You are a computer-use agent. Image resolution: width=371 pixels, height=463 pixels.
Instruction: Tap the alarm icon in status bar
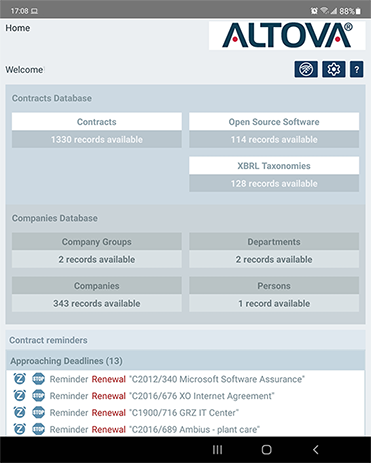314,11
